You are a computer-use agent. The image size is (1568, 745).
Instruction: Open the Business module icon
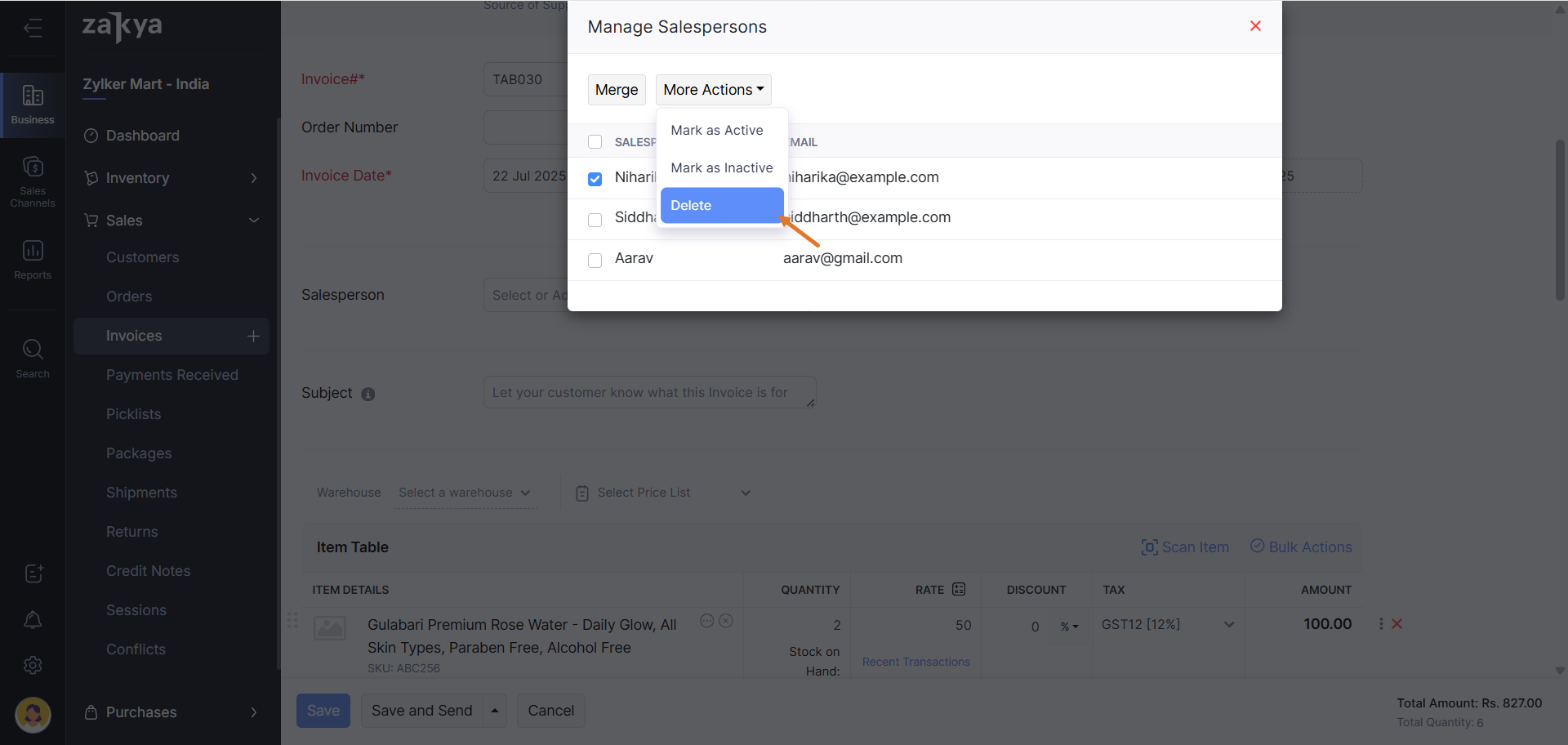(33, 105)
